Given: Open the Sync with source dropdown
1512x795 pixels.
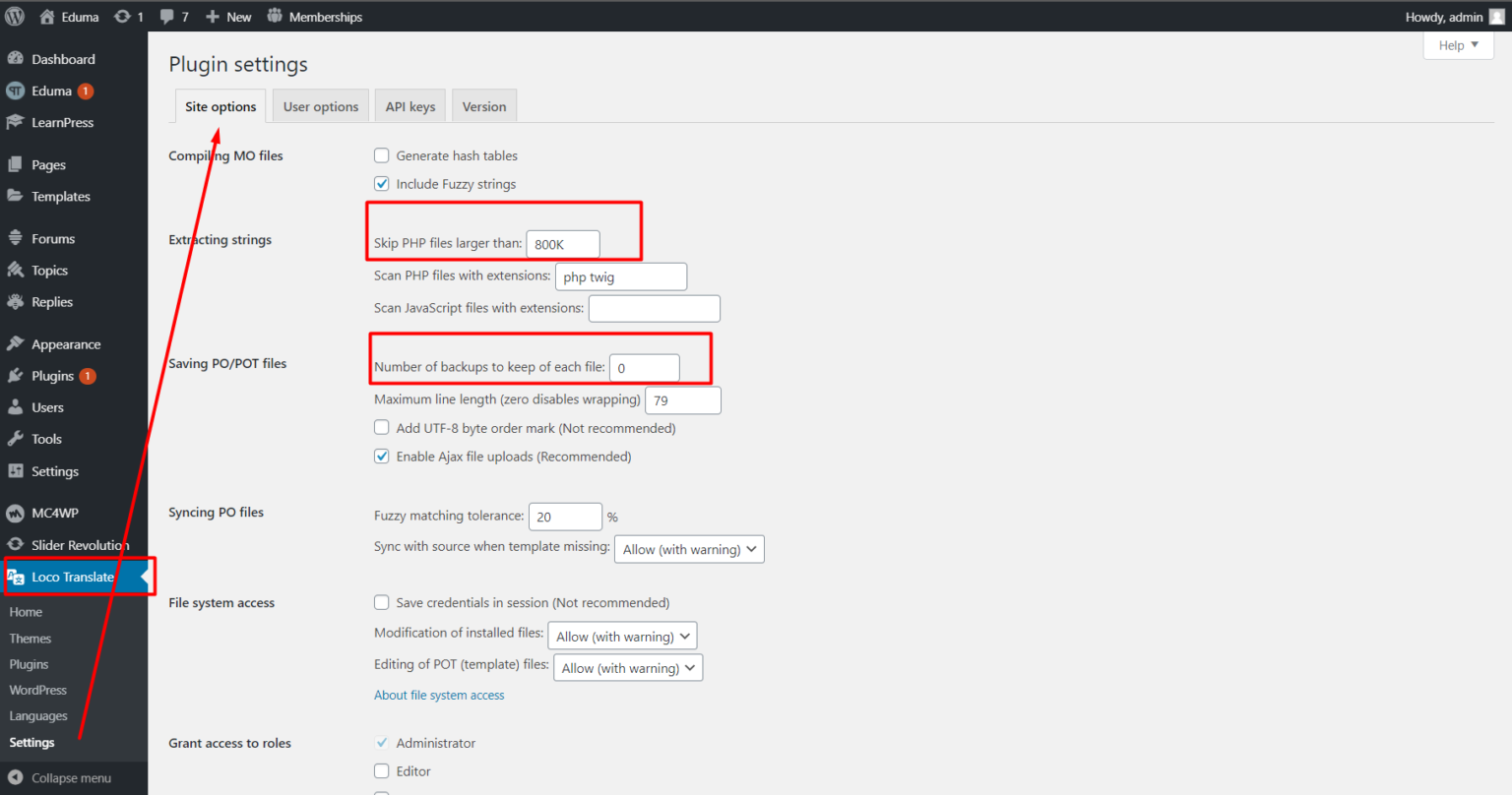Looking at the screenshot, I should pyautogui.click(x=689, y=549).
